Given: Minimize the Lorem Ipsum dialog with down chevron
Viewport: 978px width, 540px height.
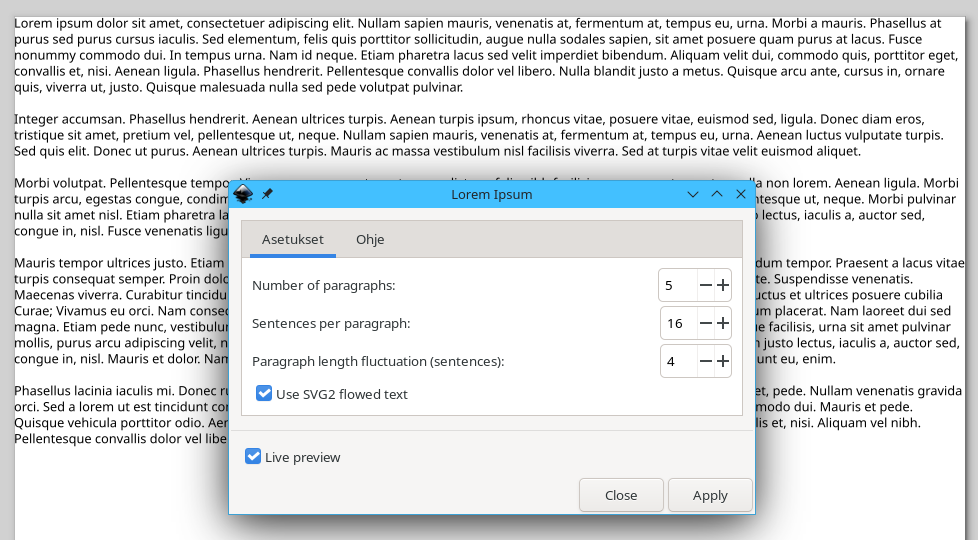Looking at the screenshot, I should 692,194.
